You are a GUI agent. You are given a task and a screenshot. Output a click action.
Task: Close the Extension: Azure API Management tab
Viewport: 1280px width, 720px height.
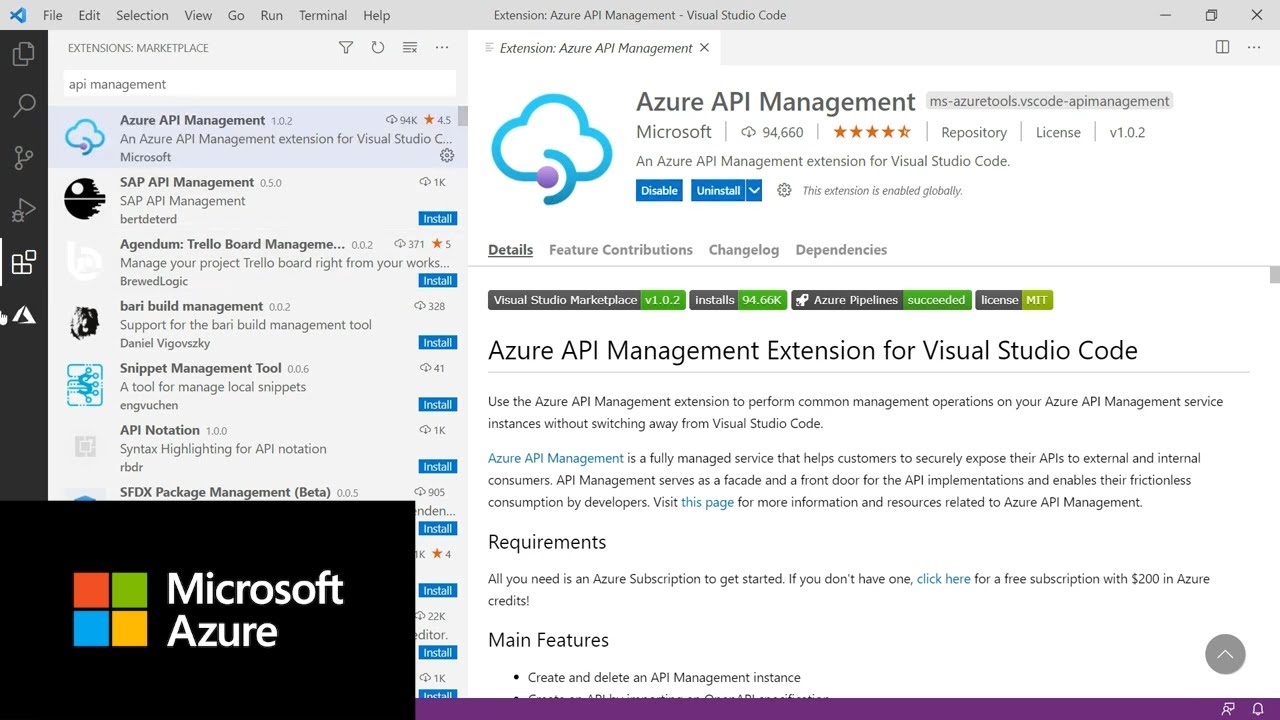(x=704, y=48)
